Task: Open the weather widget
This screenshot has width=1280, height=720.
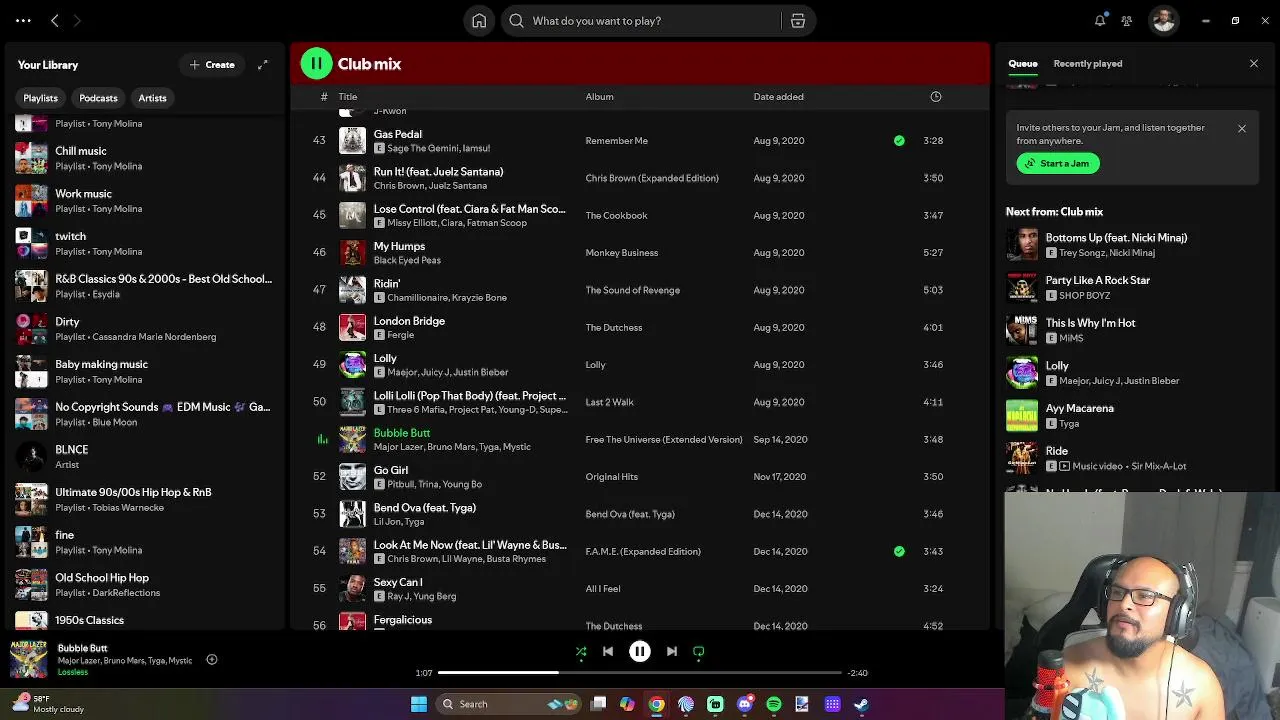Action: pyautogui.click(x=47, y=704)
